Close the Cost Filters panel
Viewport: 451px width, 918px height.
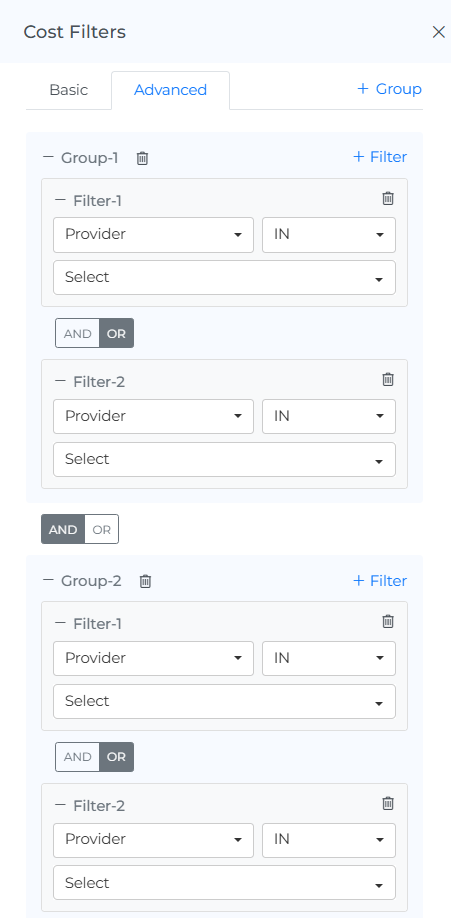pos(438,32)
